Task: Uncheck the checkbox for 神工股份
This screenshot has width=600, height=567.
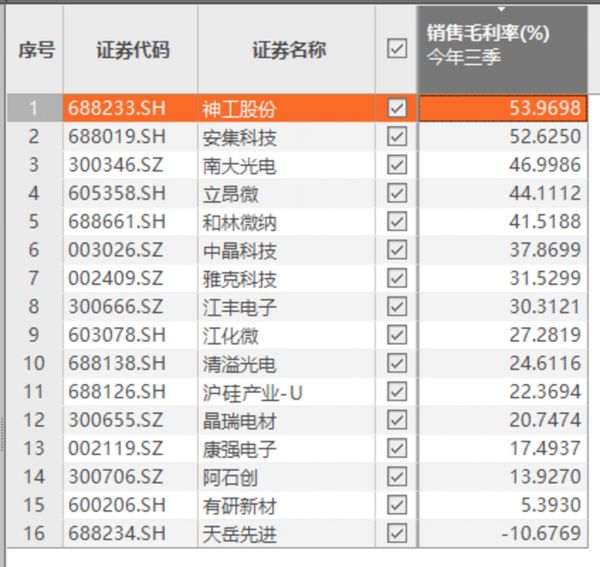Action: (x=396, y=108)
